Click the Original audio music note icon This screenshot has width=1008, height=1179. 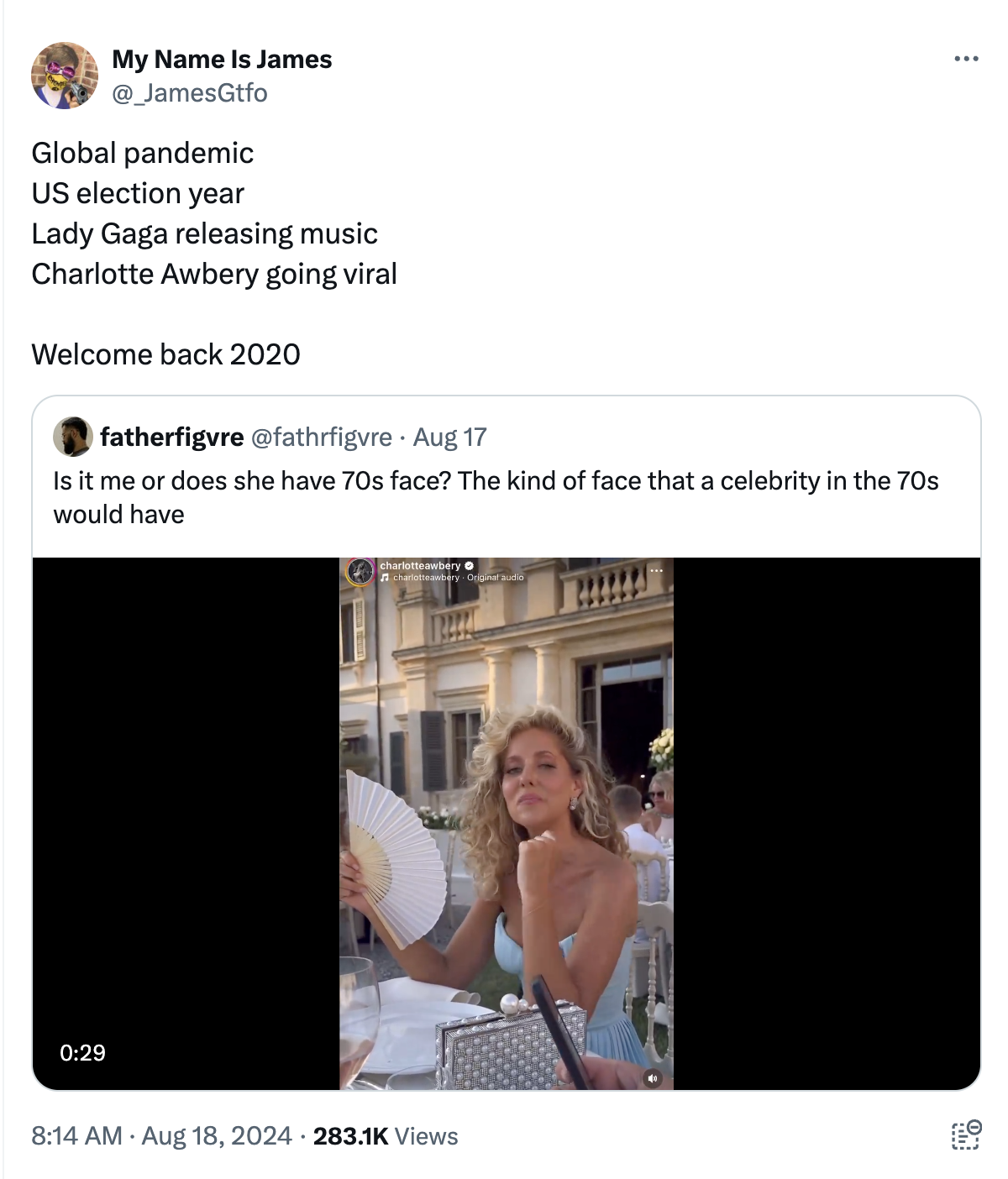pyautogui.click(x=385, y=577)
